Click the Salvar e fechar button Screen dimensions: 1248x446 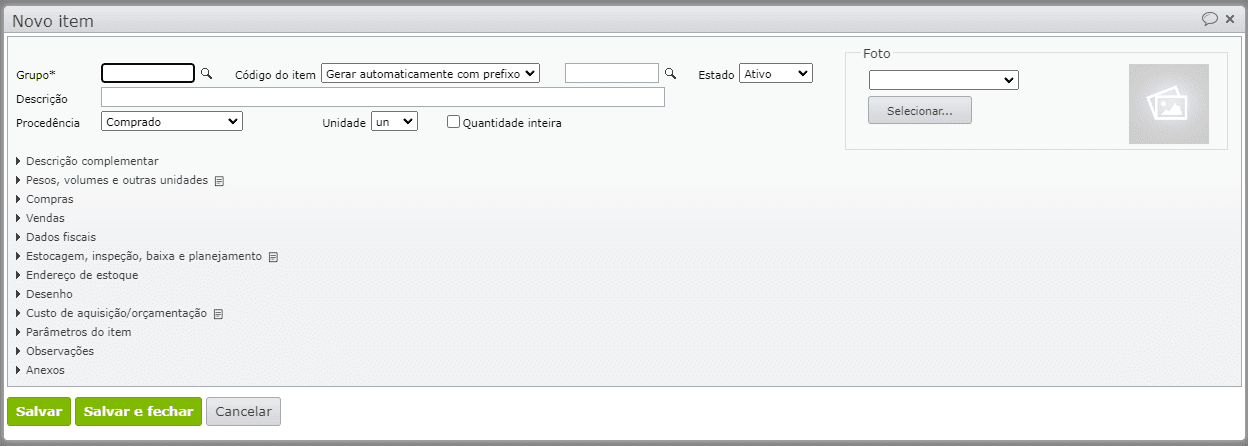click(x=139, y=412)
